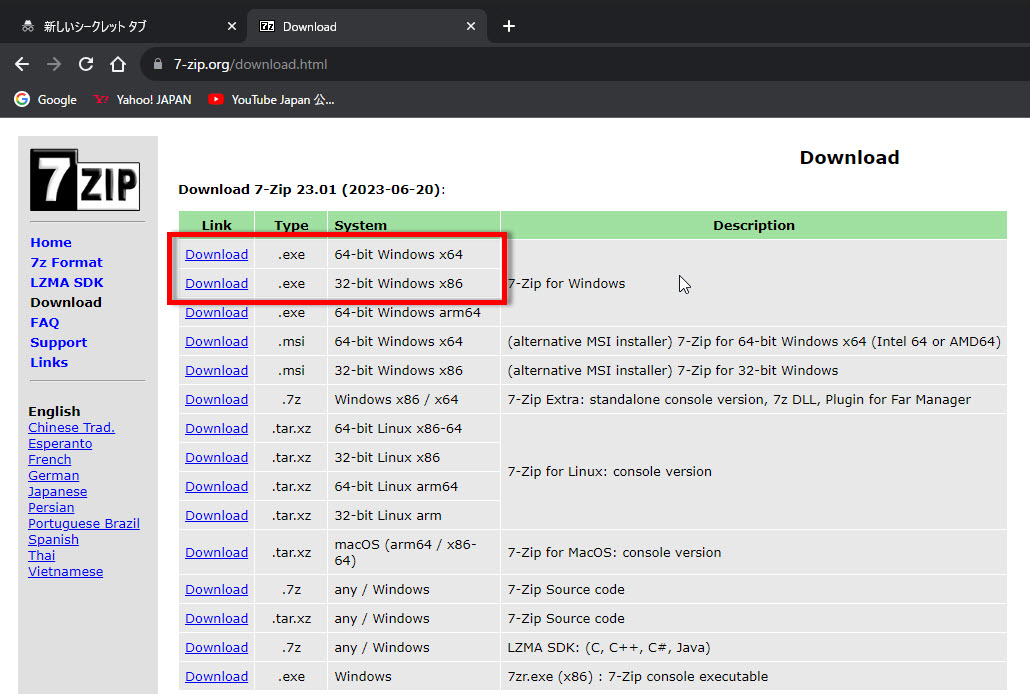
Task: Open the YouTube Japan bookmark
Action: 271,100
